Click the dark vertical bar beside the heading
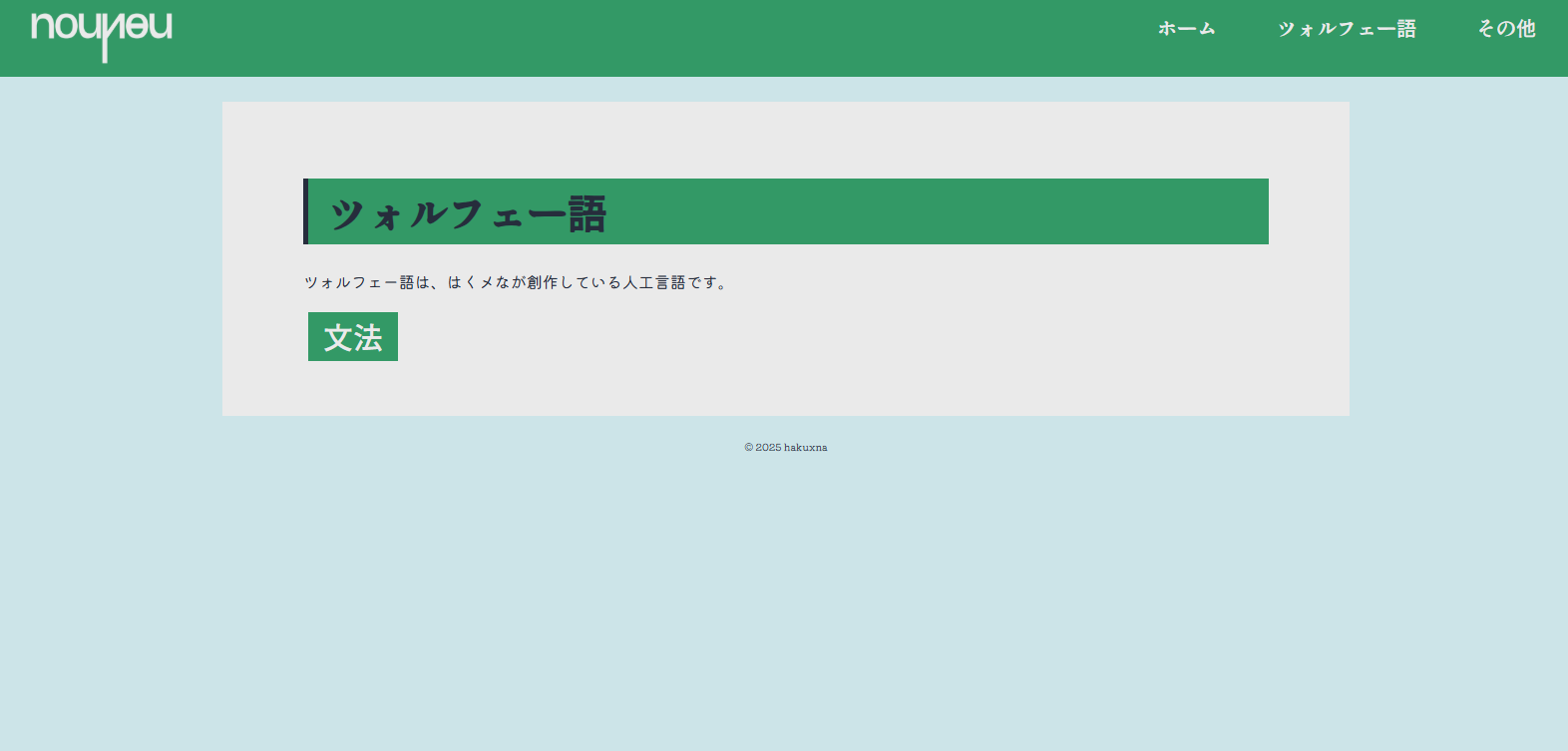Viewport: 1568px width, 751px height. pyautogui.click(x=305, y=211)
